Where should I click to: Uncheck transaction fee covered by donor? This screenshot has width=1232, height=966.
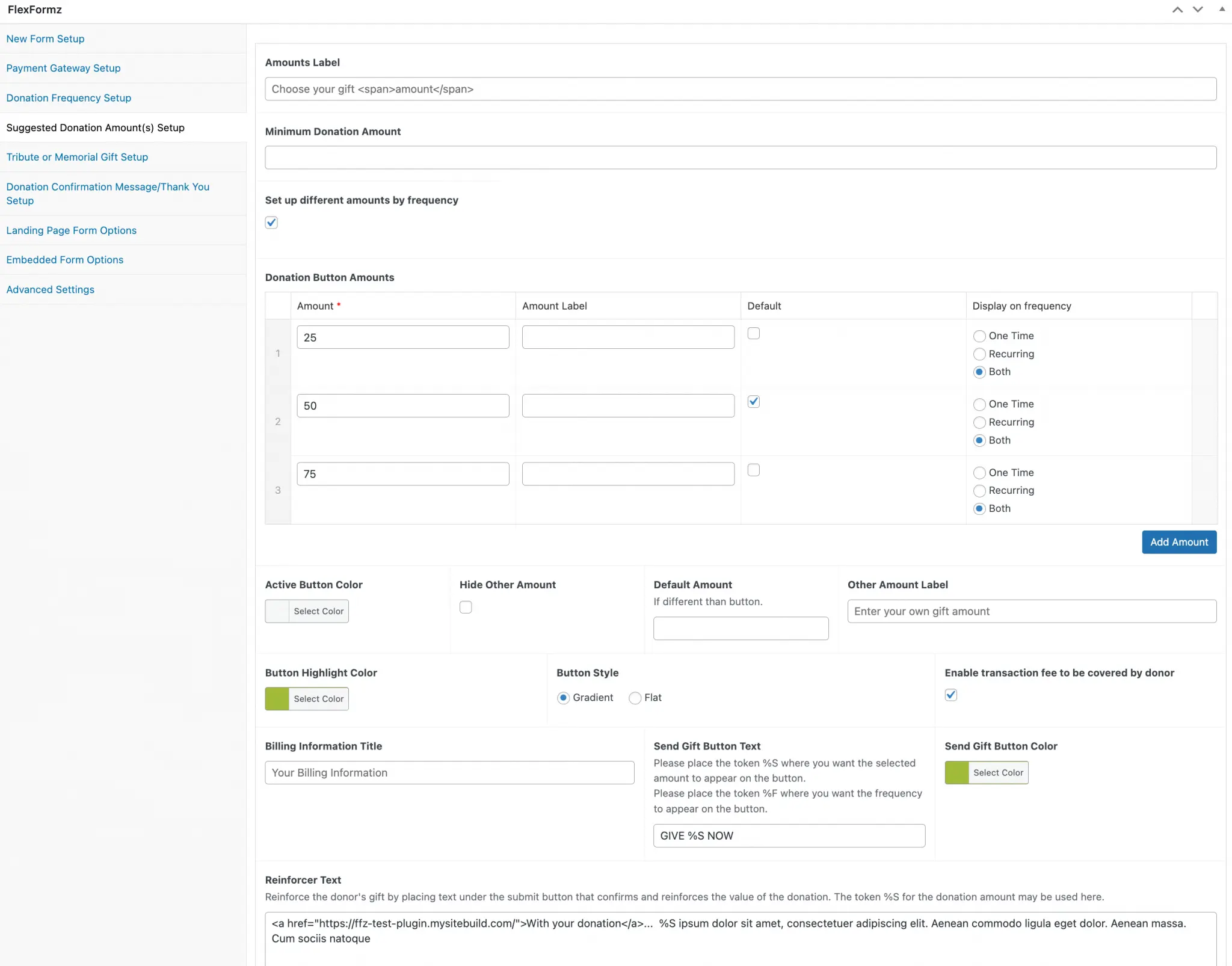[x=950, y=695]
